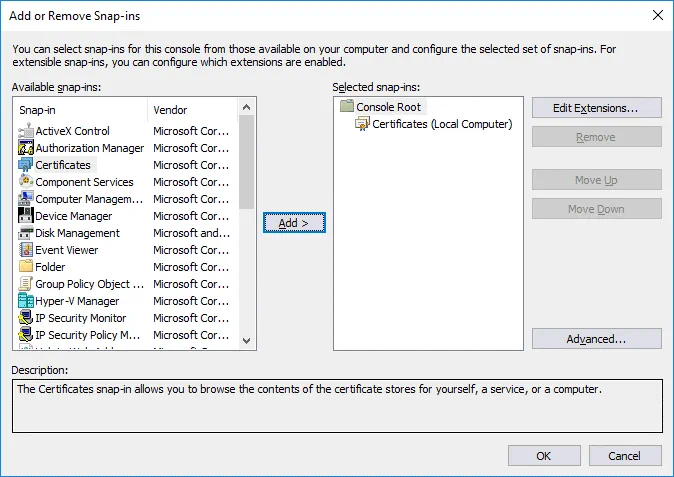The width and height of the screenshot is (674, 477).
Task: Click the Add > button
Action: 293,223
